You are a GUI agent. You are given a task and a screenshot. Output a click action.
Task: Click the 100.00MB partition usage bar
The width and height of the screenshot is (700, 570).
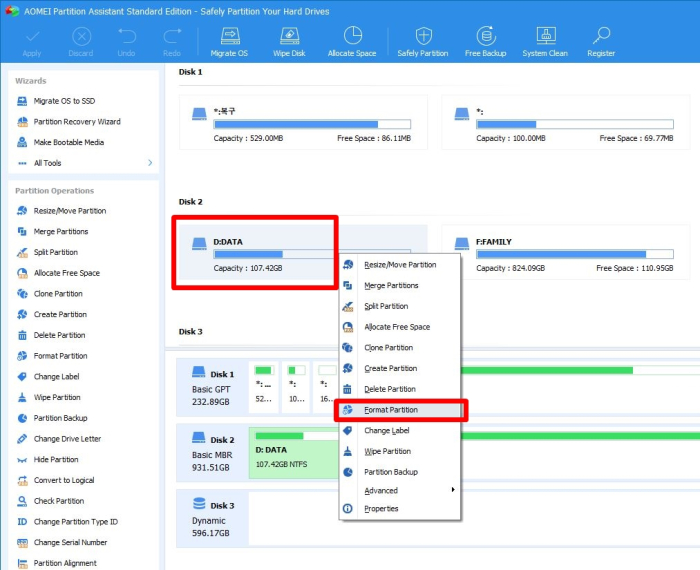[x=575, y=124]
